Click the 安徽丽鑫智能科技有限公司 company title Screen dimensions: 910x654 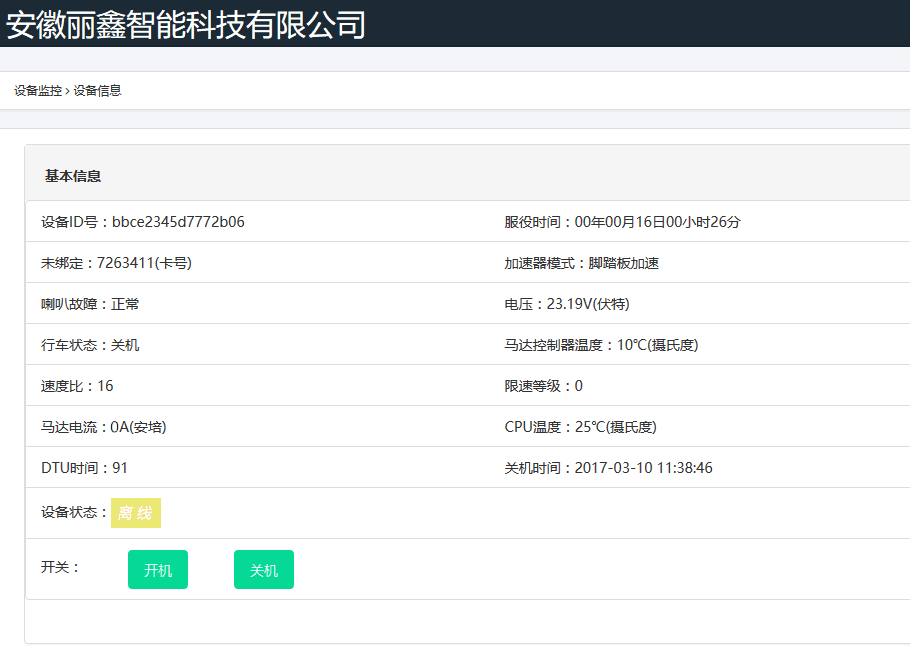186,24
